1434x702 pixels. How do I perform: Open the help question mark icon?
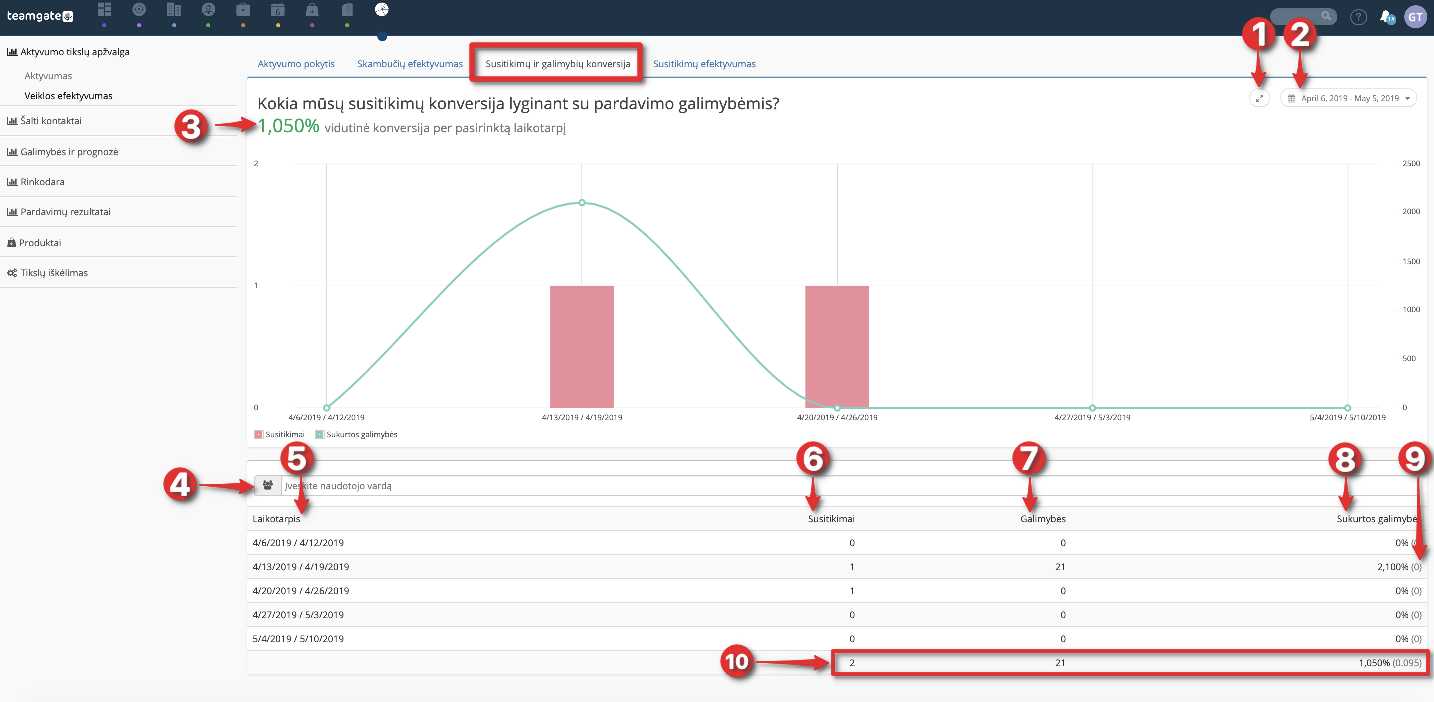point(1358,17)
